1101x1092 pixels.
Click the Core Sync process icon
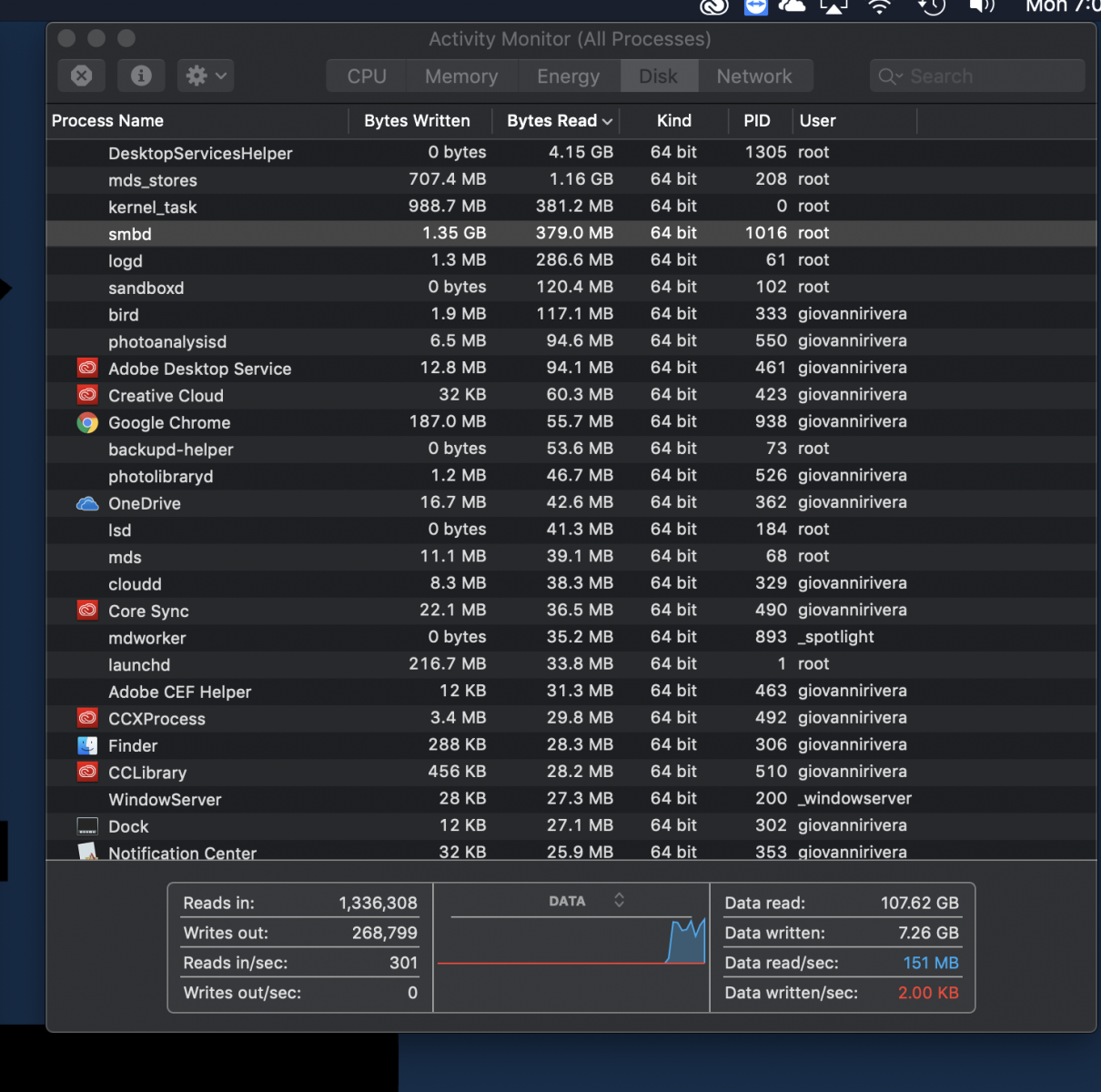click(87, 611)
